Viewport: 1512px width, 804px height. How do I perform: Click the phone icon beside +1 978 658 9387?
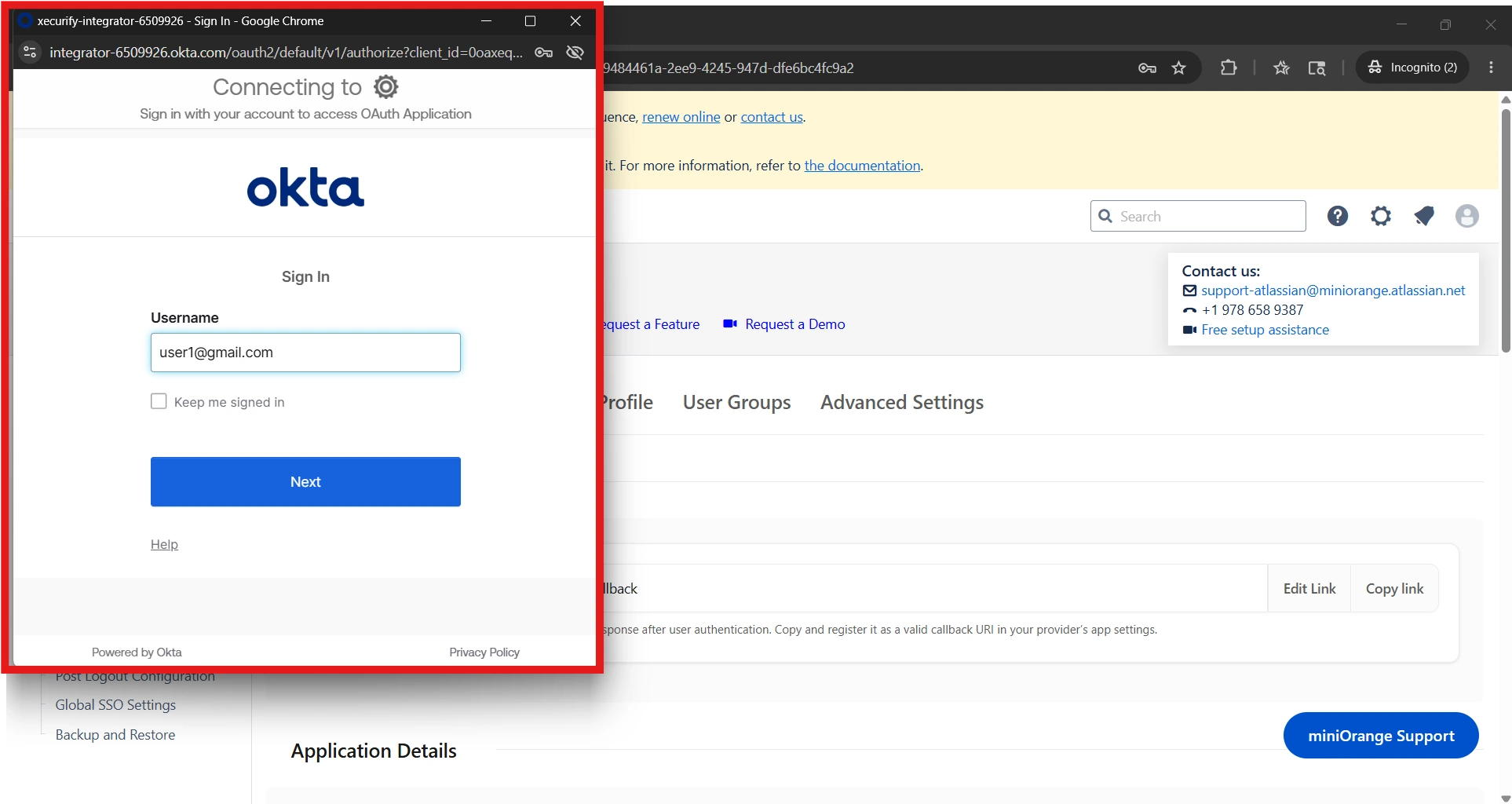pyautogui.click(x=1189, y=310)
